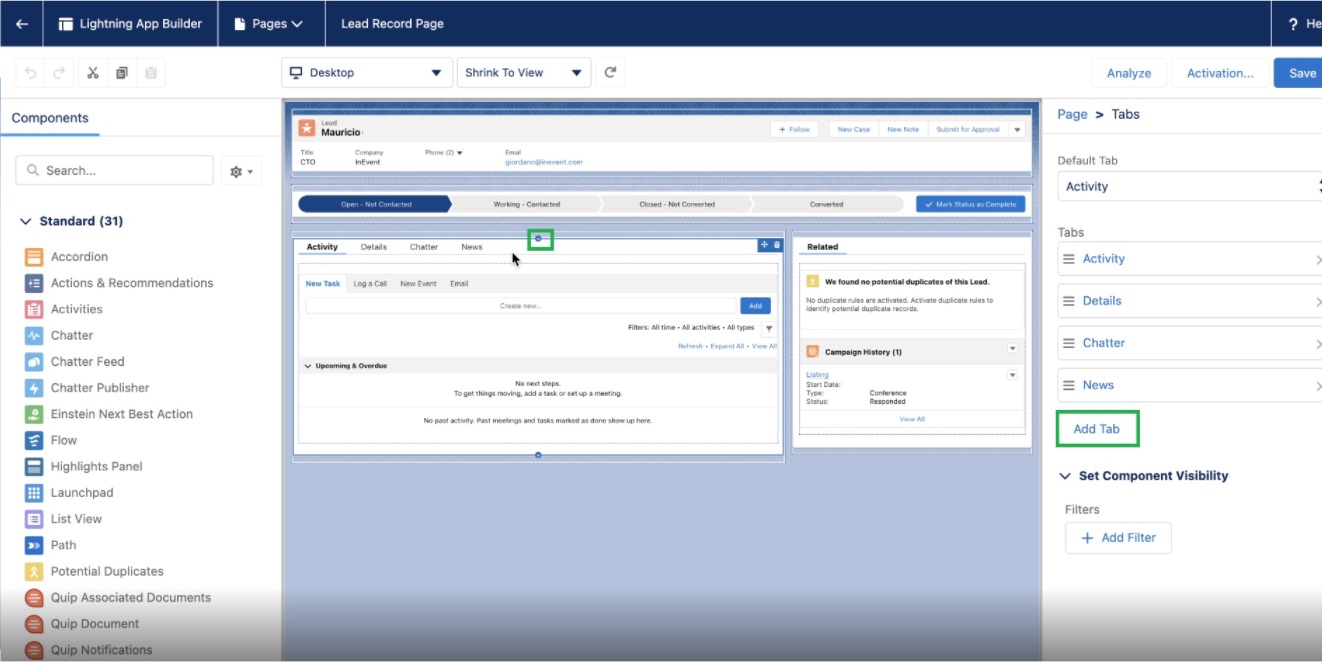Click giordano@inevent.com email link
The width and height of the screenshot is (1322, 662).
[544, 162]
